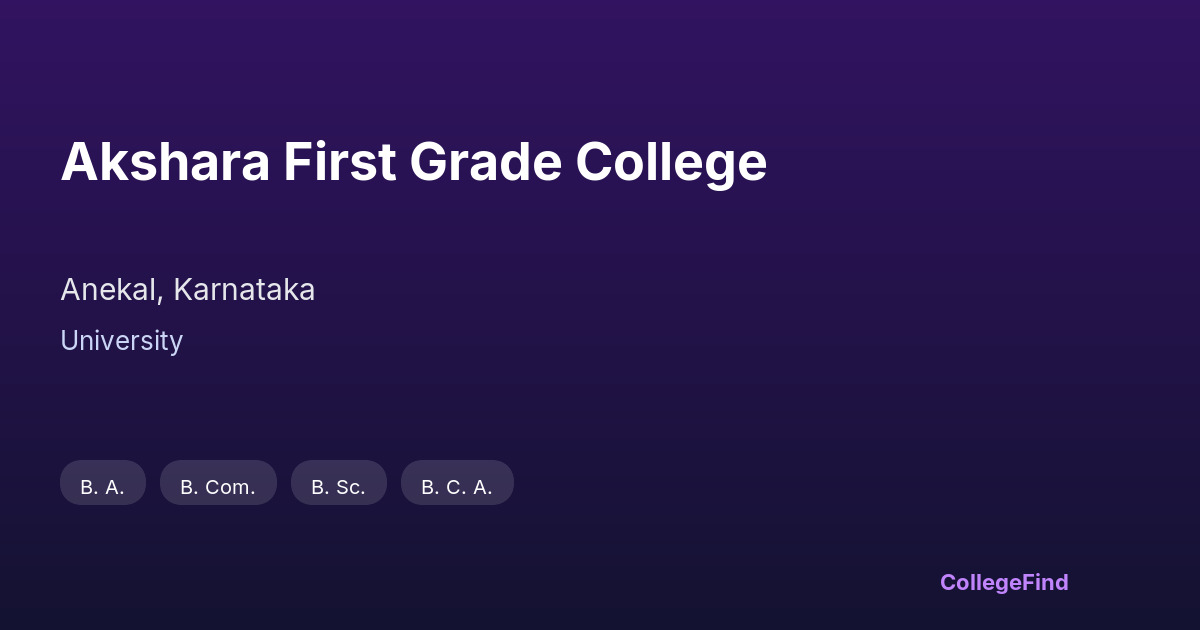Screen dimensions: 1200x630
Task: Open the Akshara First Grade College heading
Action: pos(413,162)
